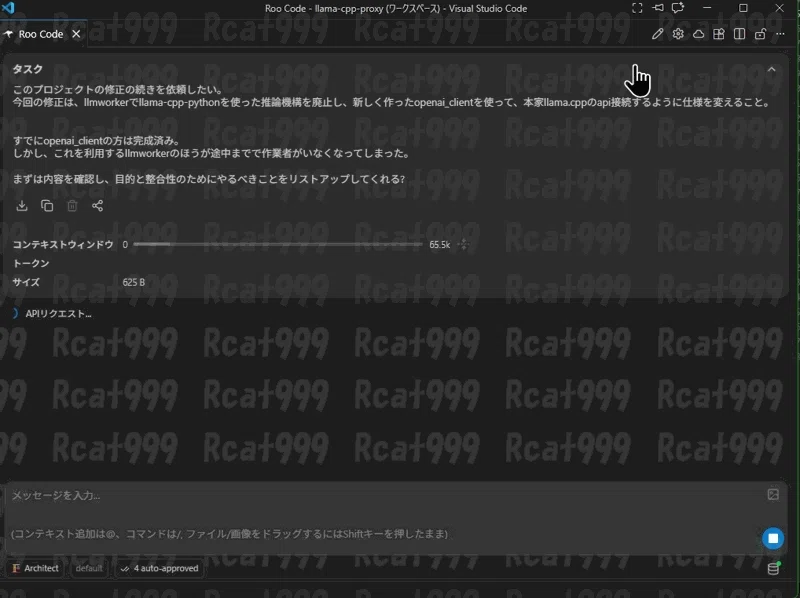This screenshot has height=598, width=800.
Task: Click the condense context icon beside 65.5k
Action: (463, 244)
